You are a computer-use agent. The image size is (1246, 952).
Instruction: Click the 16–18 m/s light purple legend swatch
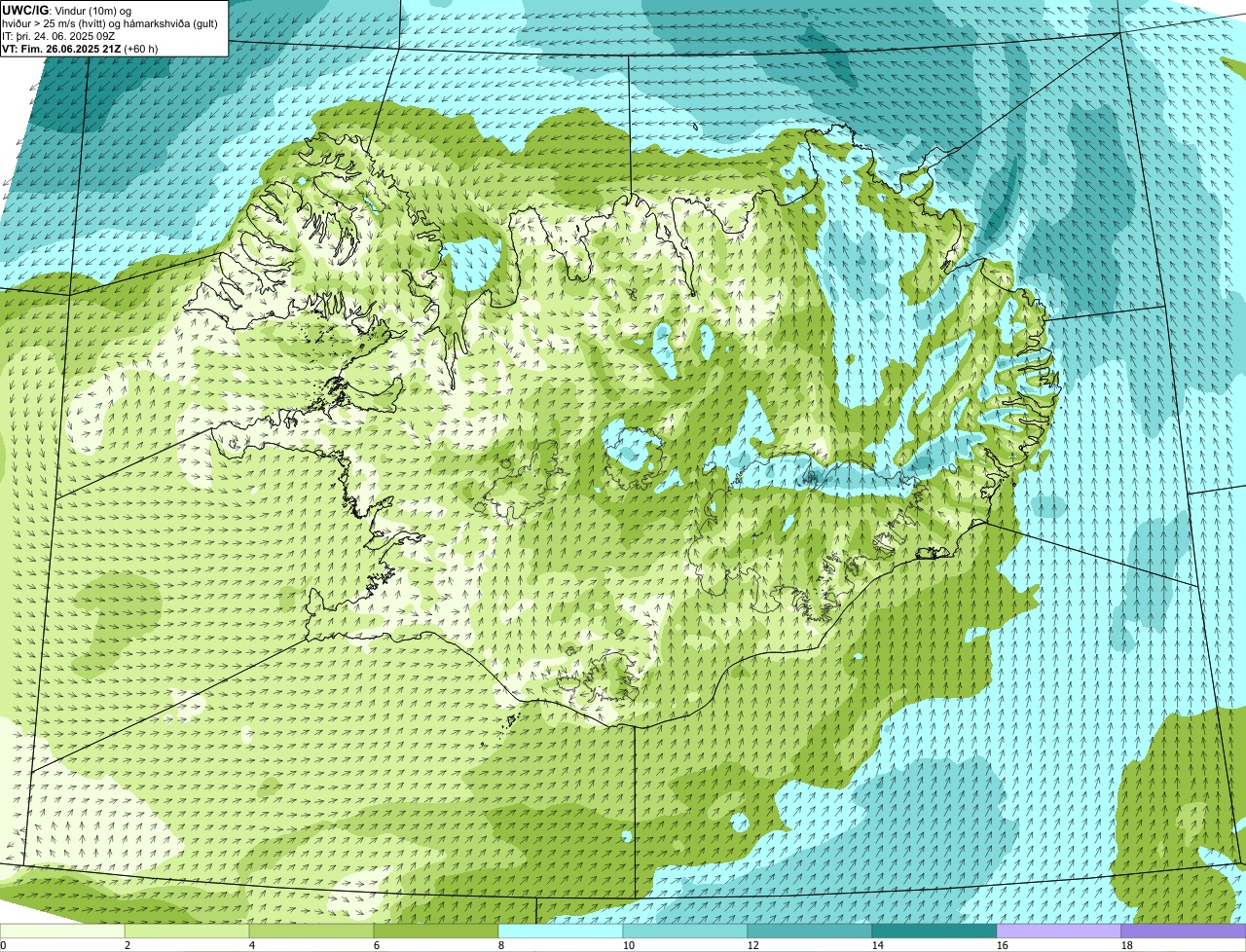point(1059,931)
